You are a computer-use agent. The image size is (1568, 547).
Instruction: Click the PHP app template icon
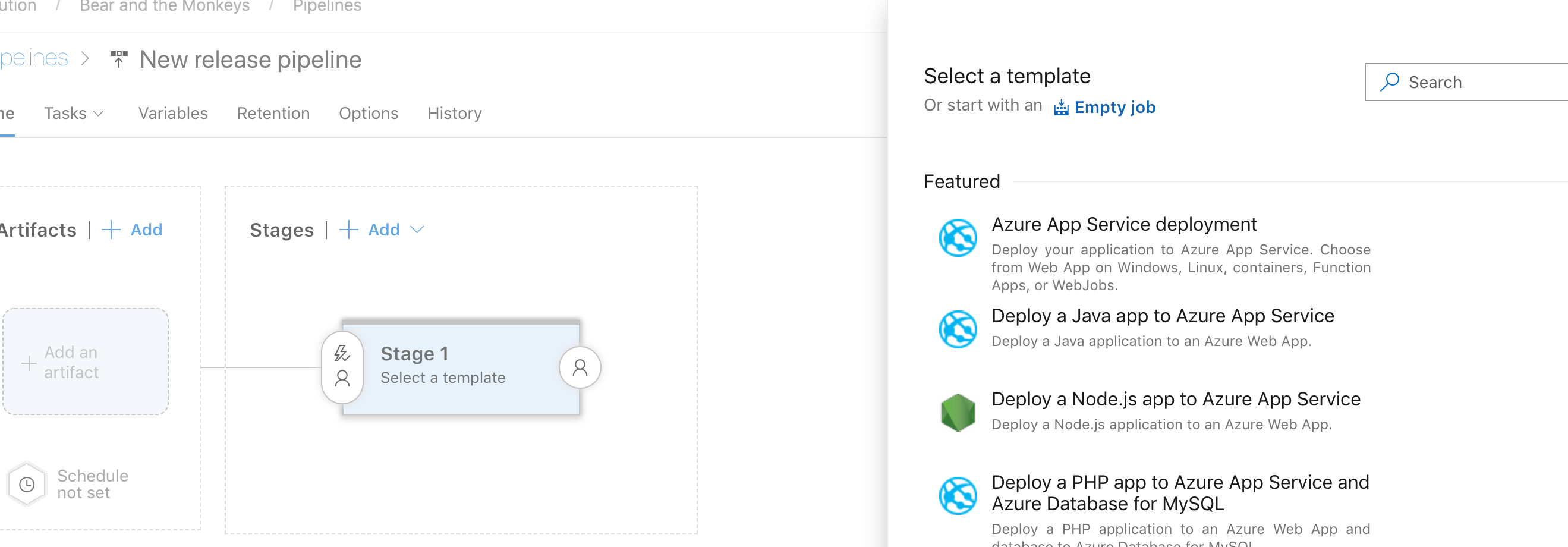(958, 495)
